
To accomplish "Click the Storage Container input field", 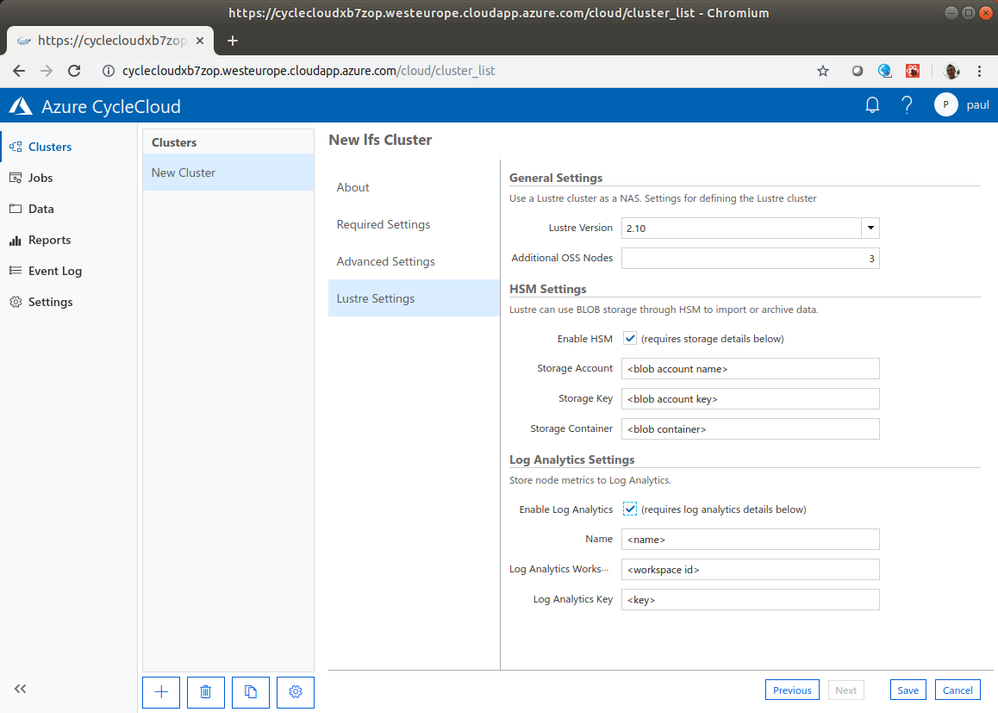I will pyautogui.click(x=750, y=429).
